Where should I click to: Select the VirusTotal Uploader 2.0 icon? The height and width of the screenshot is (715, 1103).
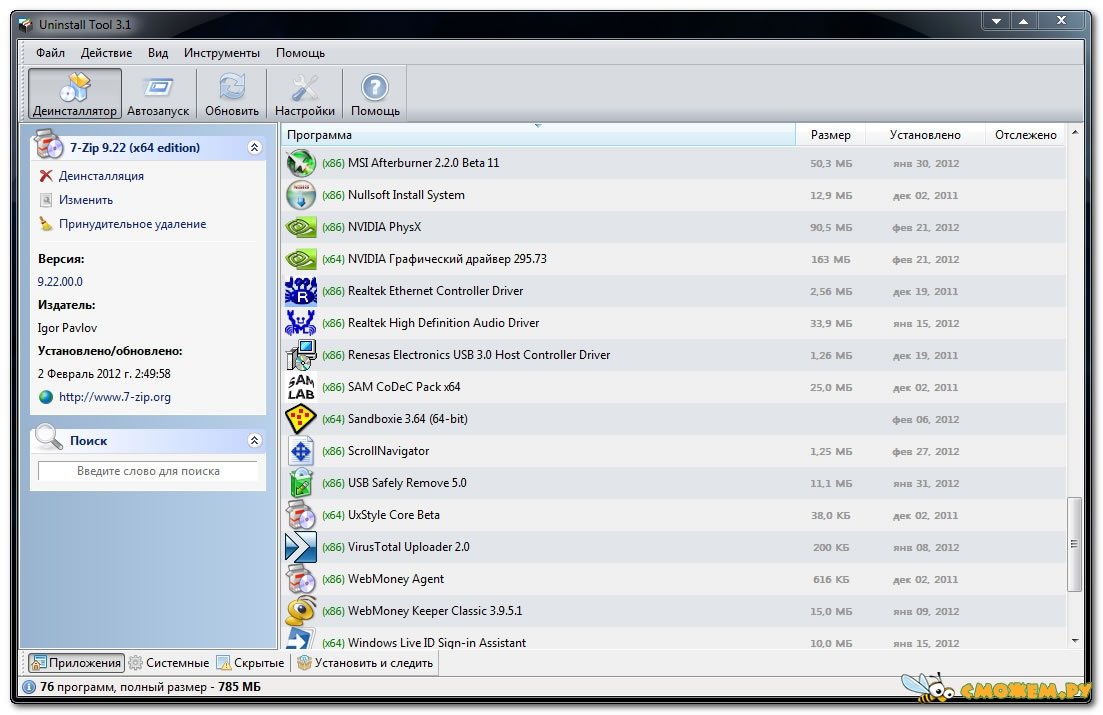coord(301,547)
